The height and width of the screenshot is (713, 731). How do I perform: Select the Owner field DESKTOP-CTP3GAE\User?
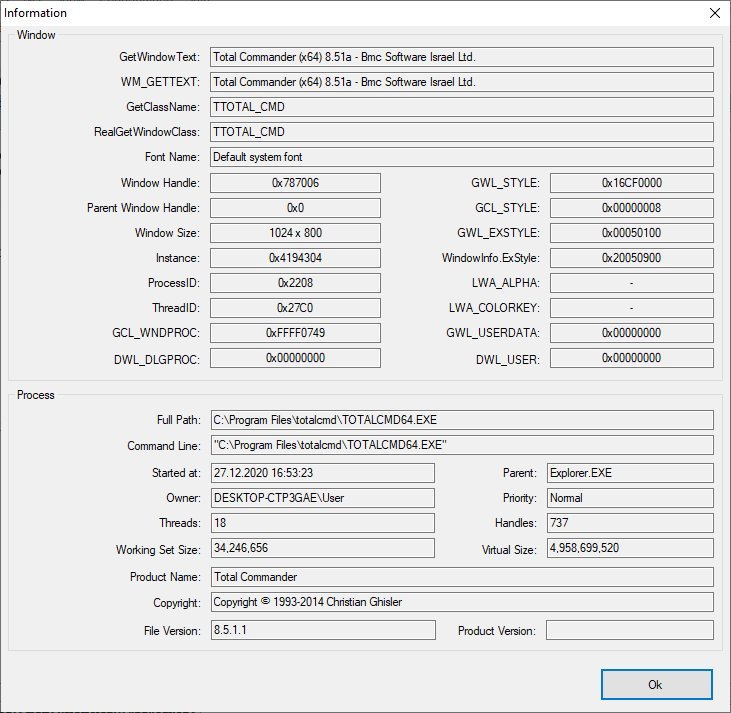pos(322,498)
